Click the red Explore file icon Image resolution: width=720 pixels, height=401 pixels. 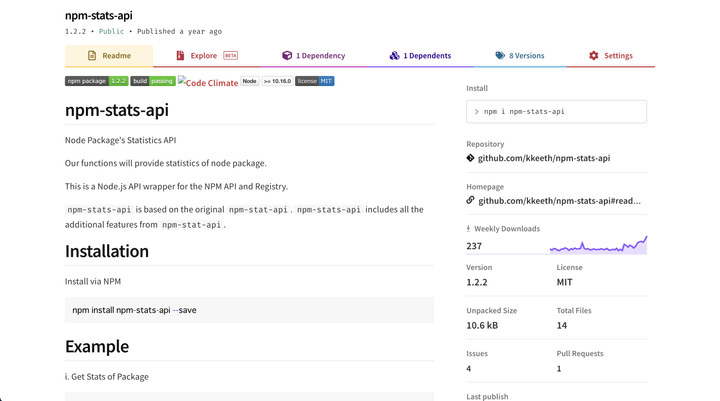coord(180,56)
